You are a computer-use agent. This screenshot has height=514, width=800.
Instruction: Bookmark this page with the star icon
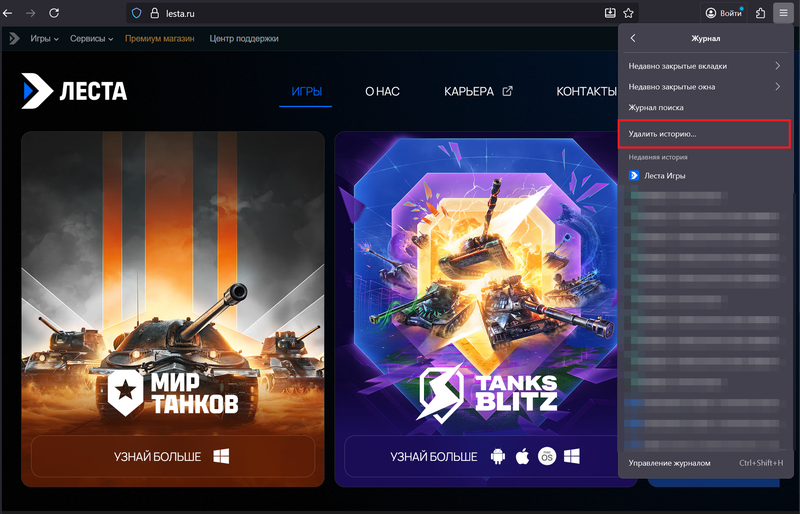coord(629,13)
